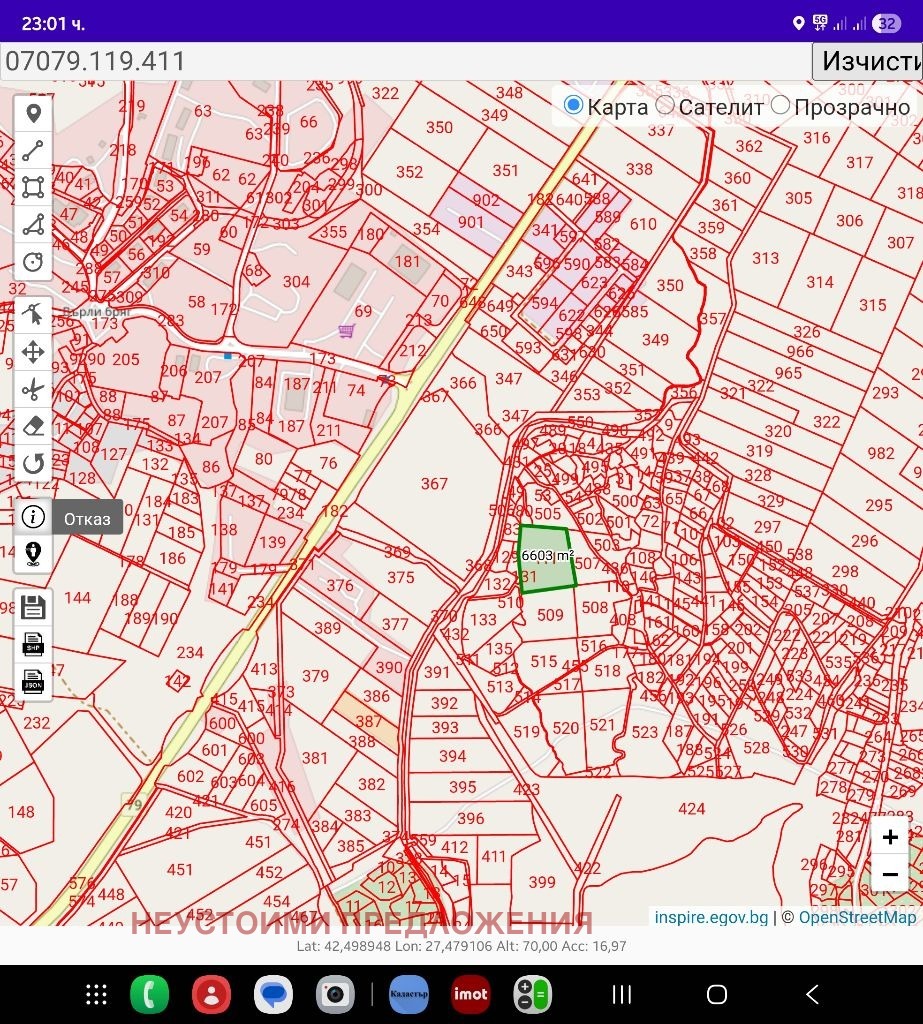The width and height of the screenshot is (923, 1024).
Task: Open the inspire.egov.bg link
Action: tap(710, 916)
